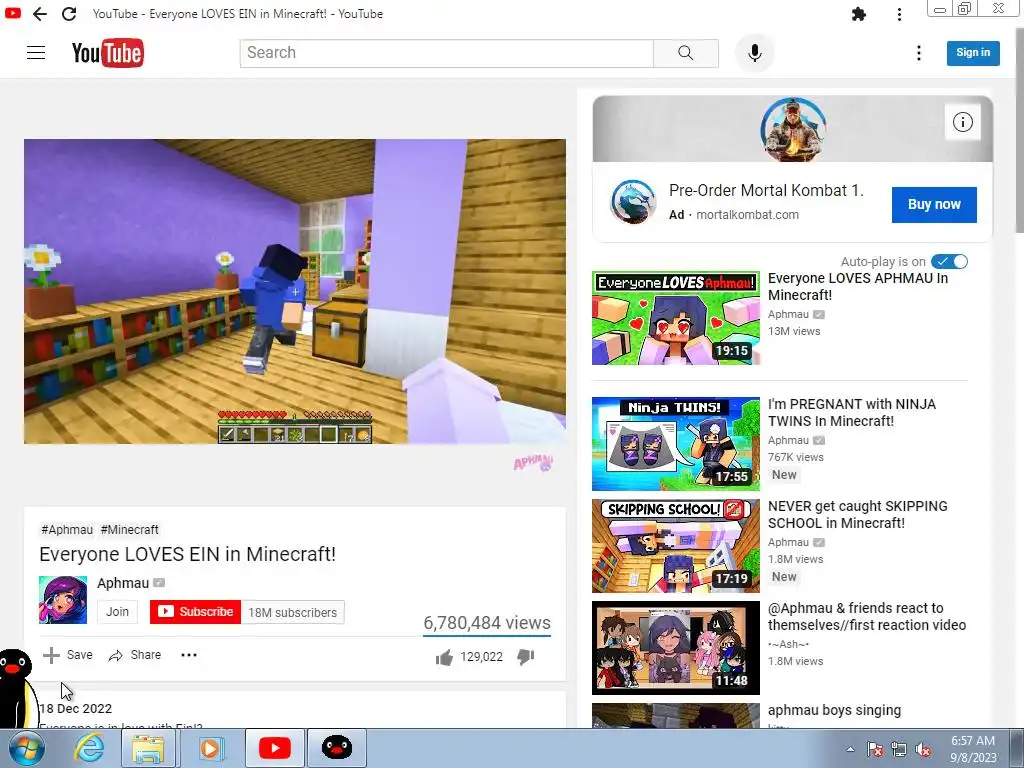The height and width of the screenshot is (768, 1024).
Task: Click the 18 Dec 2022 date
Action: [76, 709]
